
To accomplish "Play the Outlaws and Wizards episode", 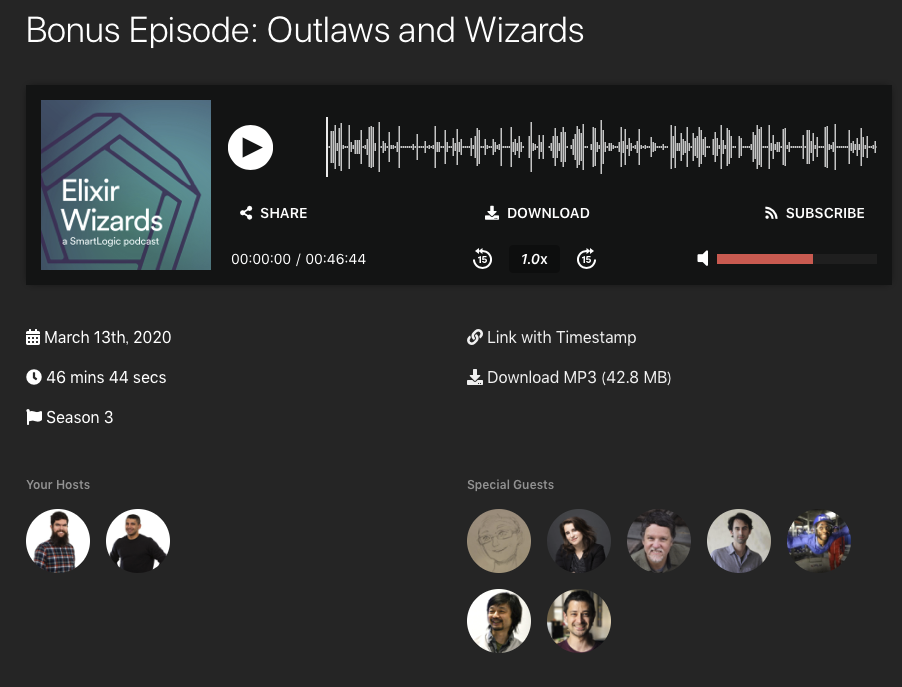I will pos(250,147).
